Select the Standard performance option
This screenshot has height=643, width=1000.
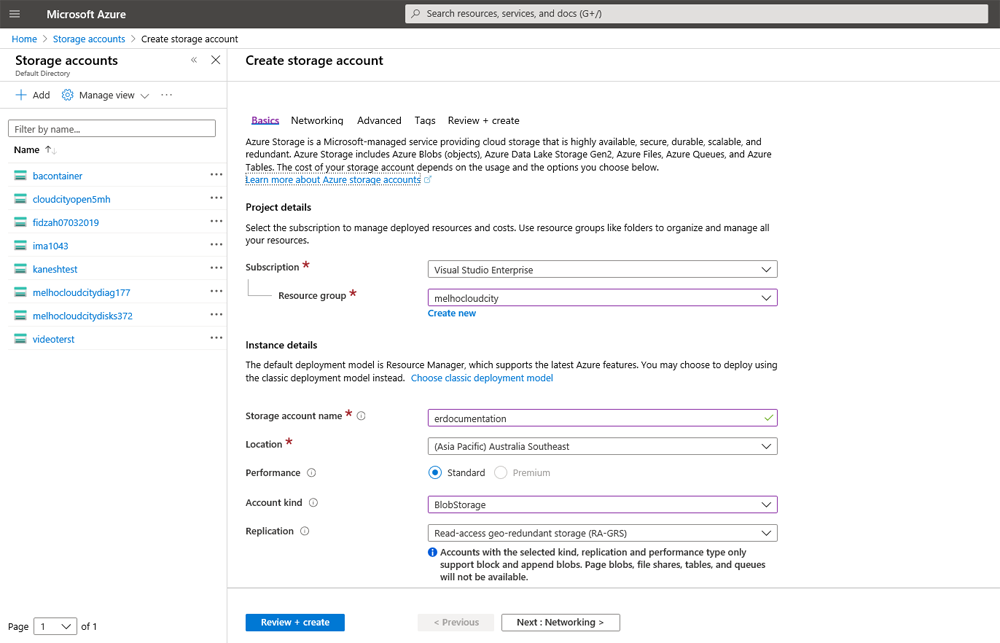pos(435,473)
